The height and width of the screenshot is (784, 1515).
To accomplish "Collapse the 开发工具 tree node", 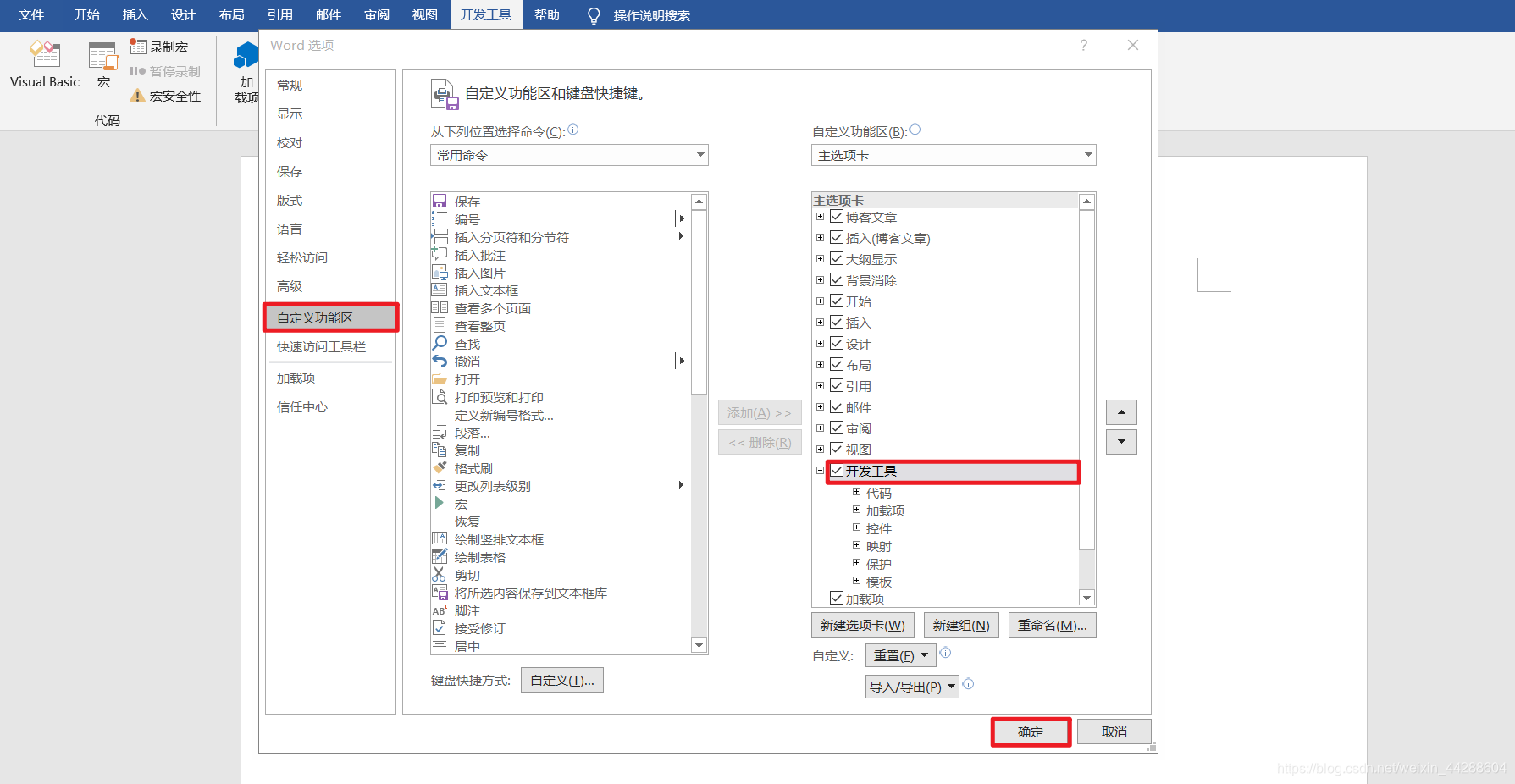I will [x=820, y=471].
